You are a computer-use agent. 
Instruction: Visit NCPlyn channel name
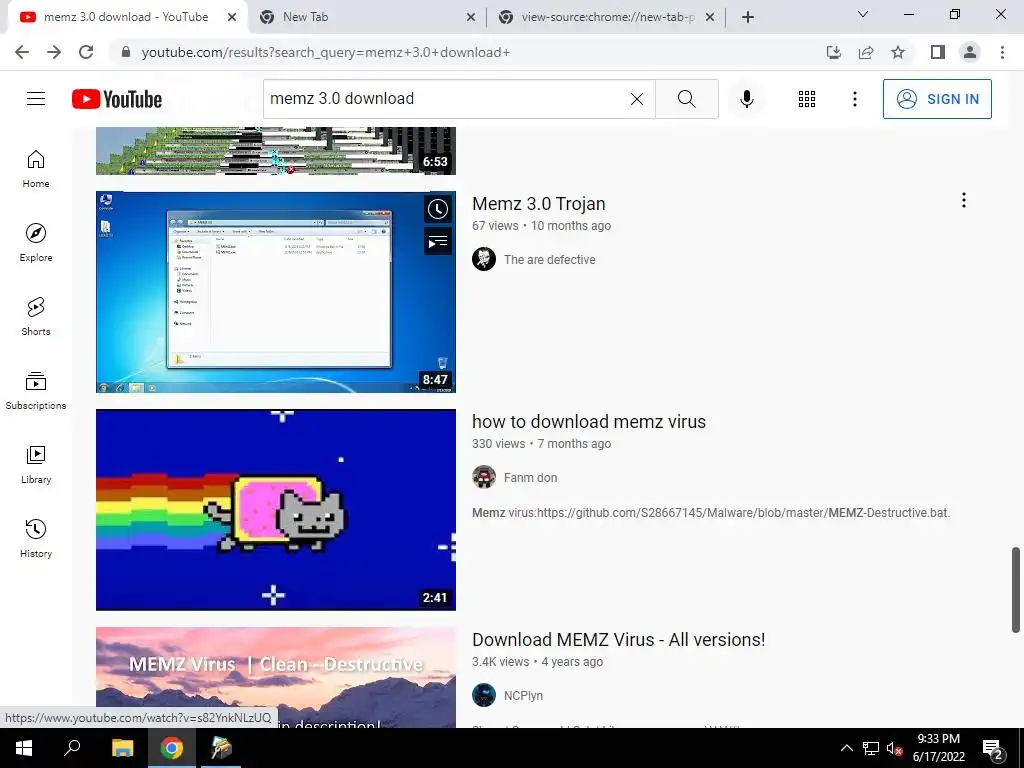(523, 696)
